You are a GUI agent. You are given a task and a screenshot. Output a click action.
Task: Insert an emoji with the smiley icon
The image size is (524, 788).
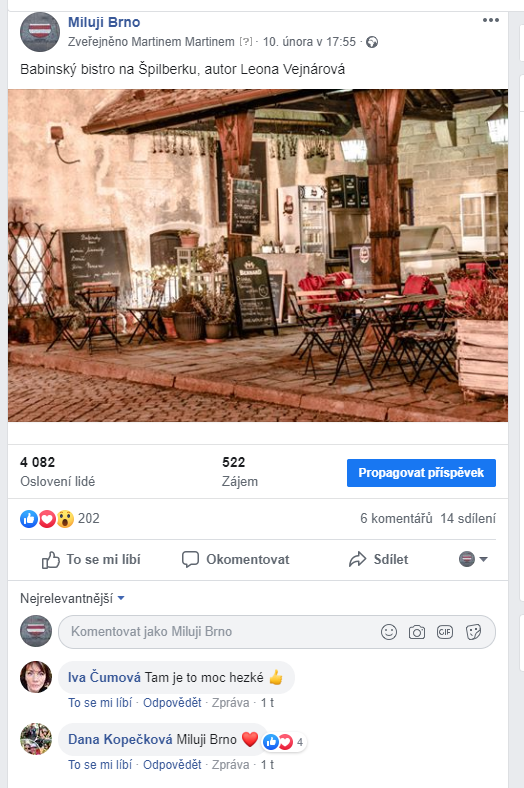click(x=389, y=632)
